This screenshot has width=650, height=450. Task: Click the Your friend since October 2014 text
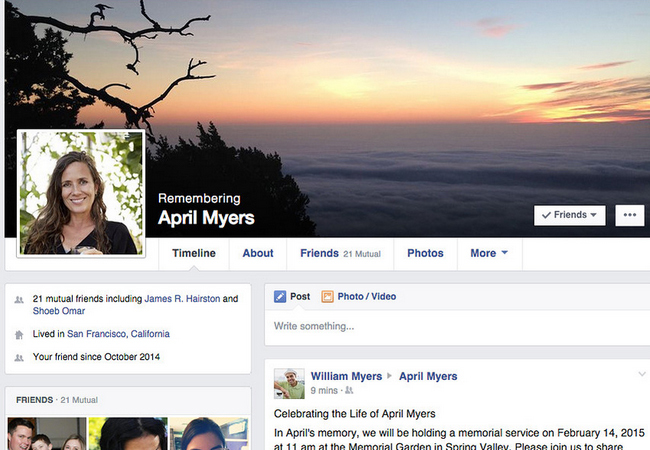click(x=96, y=357)
